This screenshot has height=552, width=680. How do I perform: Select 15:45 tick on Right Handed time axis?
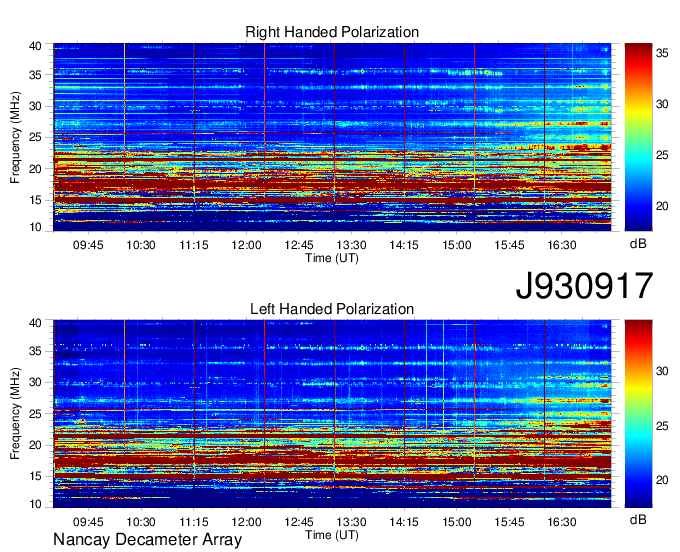(x=509, y=245)
